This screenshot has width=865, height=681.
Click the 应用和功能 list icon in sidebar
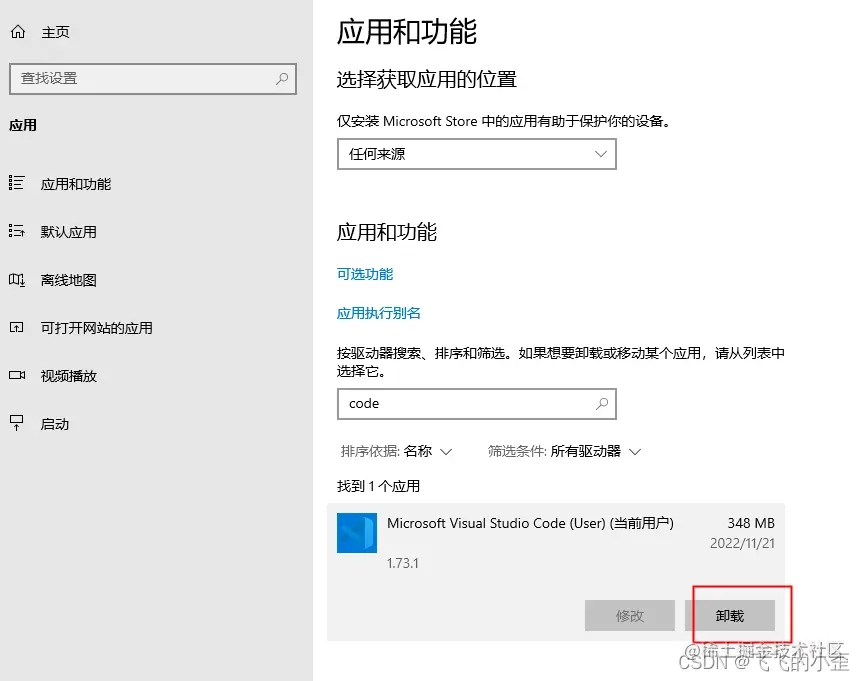17,183
